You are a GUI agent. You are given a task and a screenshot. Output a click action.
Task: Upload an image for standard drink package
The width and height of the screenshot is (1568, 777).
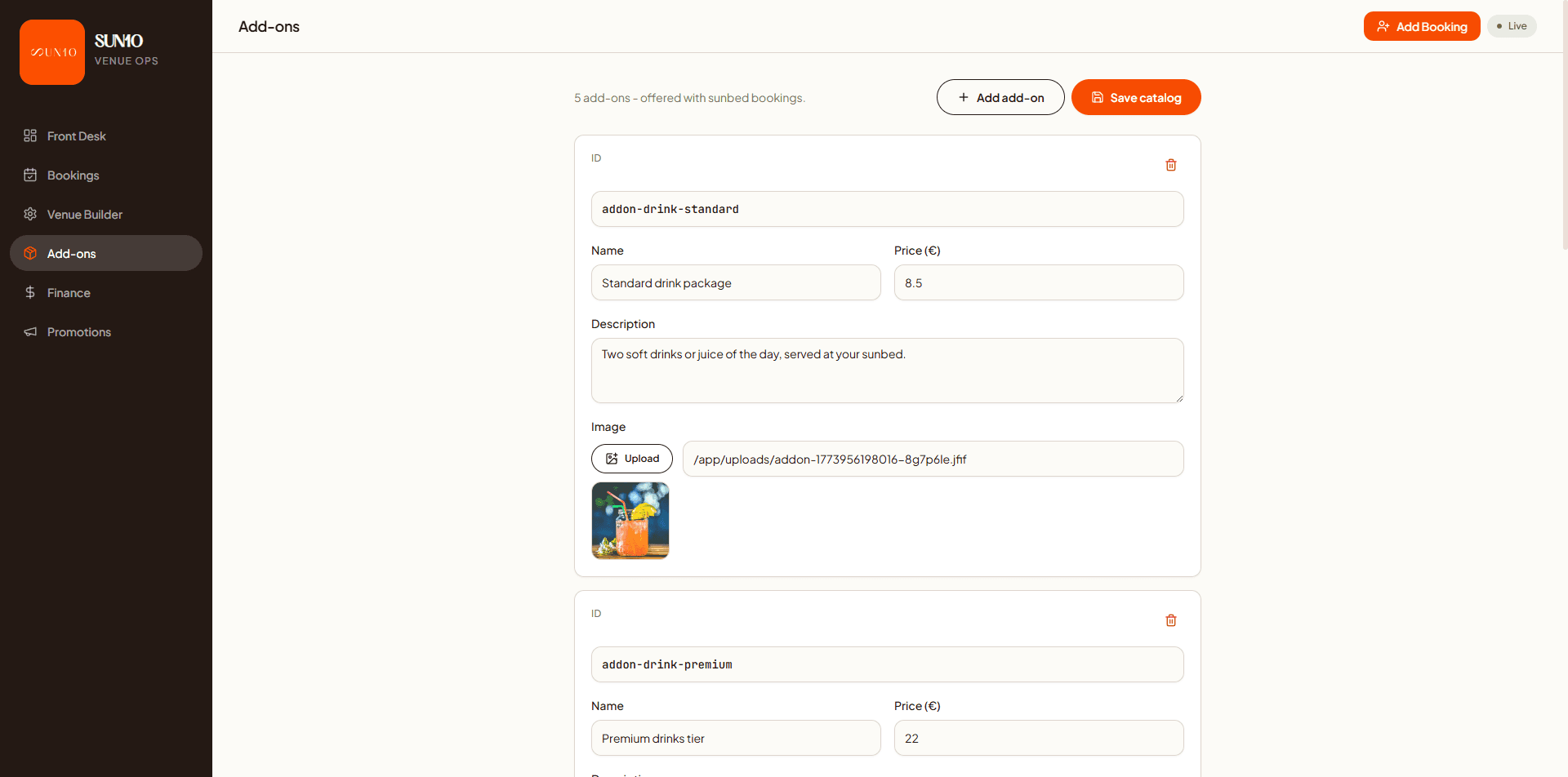tap(631, 459)
